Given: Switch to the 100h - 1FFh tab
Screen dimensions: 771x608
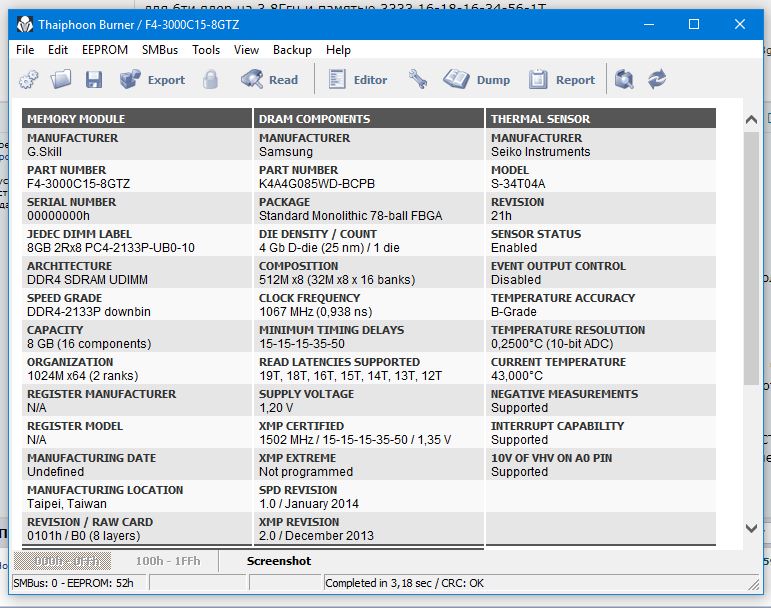Looking at the screenshot, I should click(x=168, y=561).
